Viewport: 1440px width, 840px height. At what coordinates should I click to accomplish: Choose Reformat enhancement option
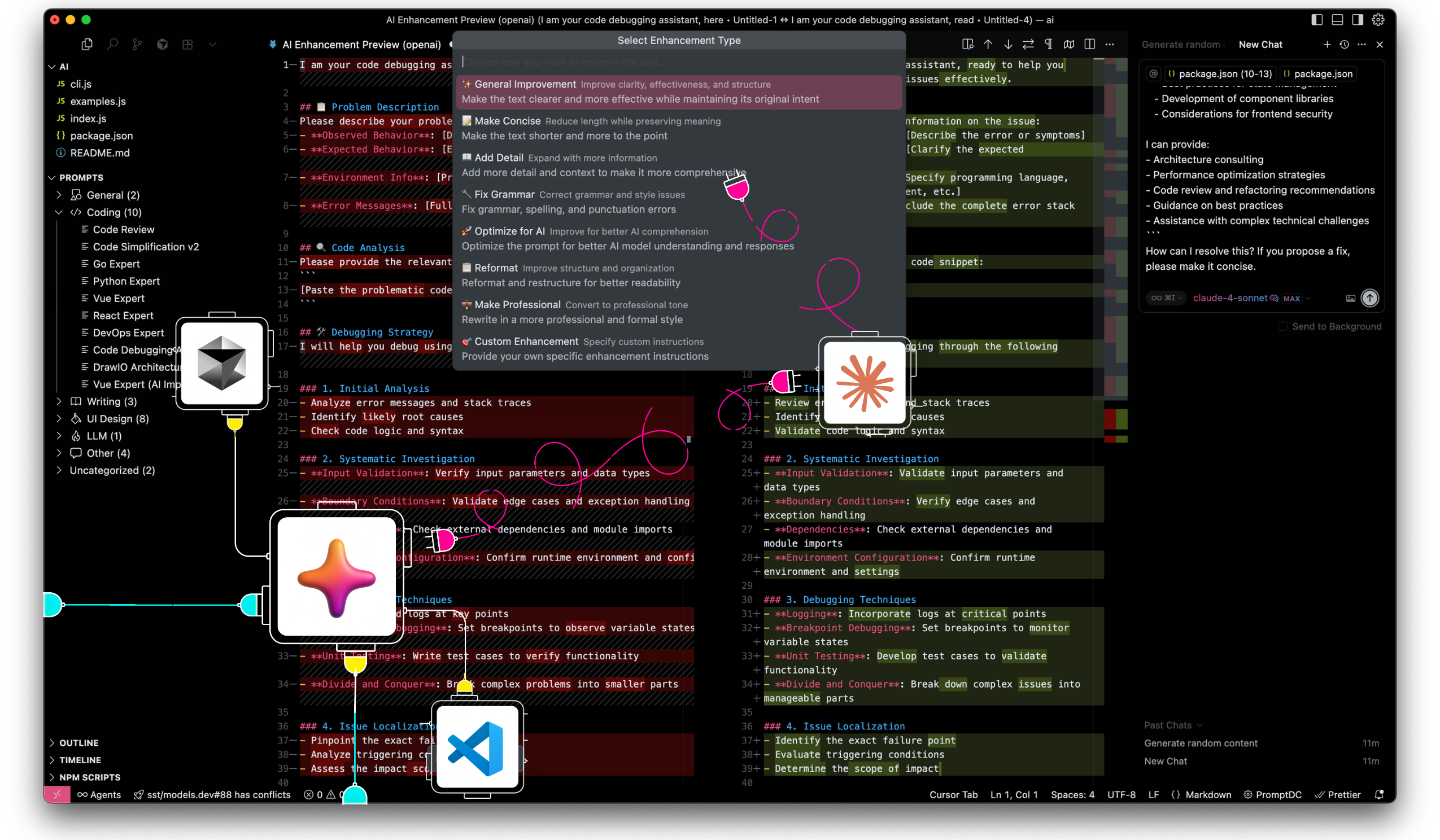[679, 275]
